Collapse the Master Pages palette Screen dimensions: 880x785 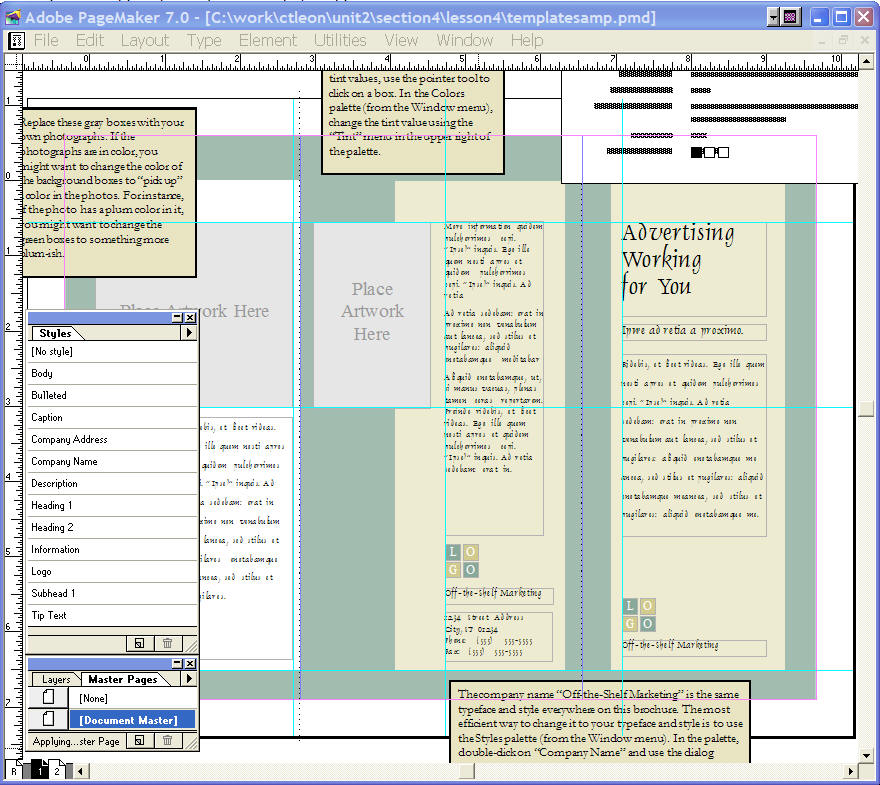coord(177,664)
